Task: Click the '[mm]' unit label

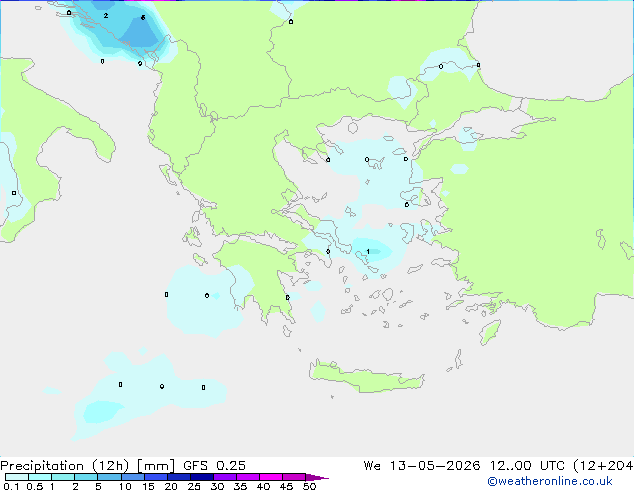Action: pos(156,466)
